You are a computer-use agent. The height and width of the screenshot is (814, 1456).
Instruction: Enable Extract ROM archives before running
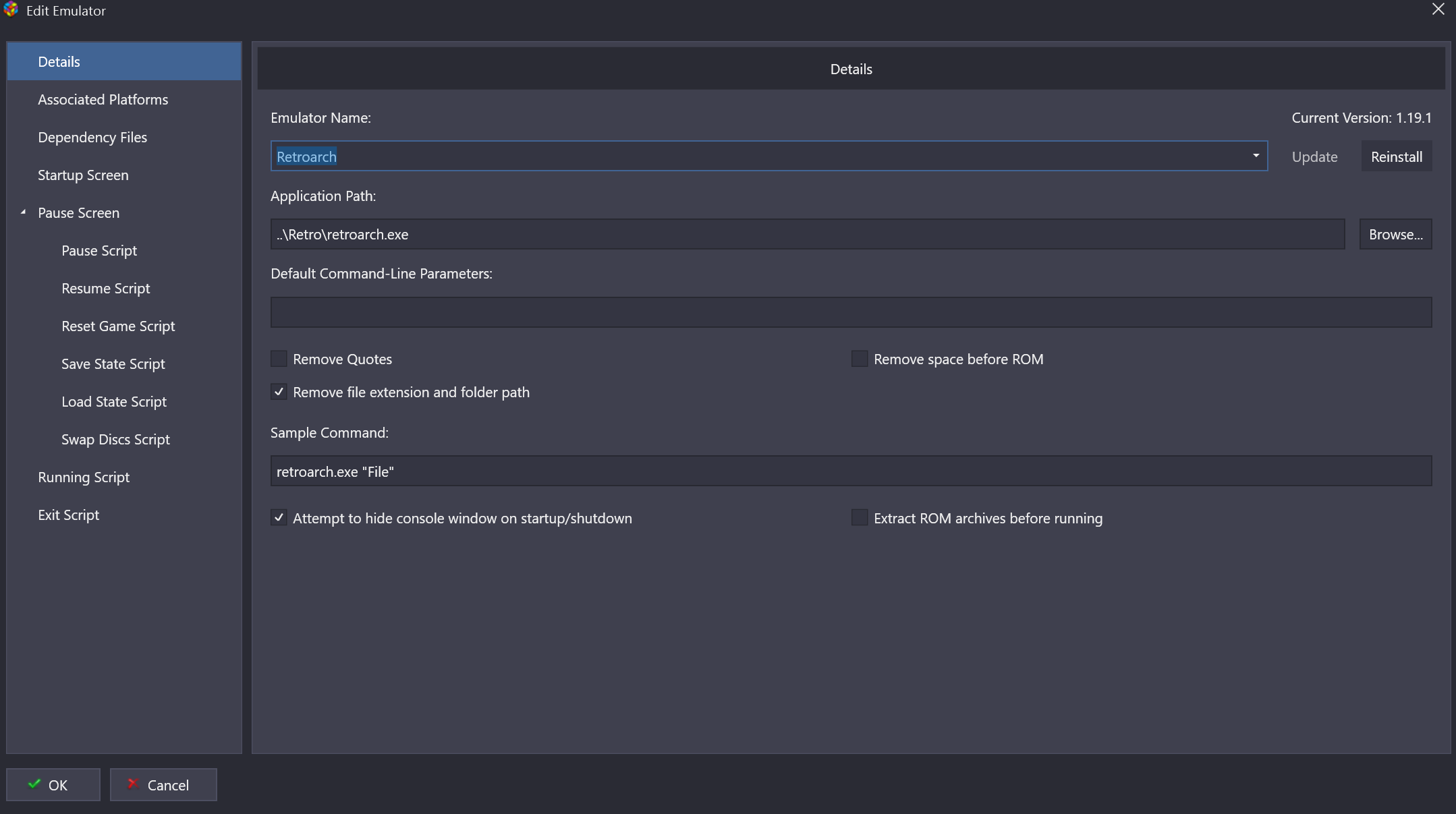pos(860,517)
